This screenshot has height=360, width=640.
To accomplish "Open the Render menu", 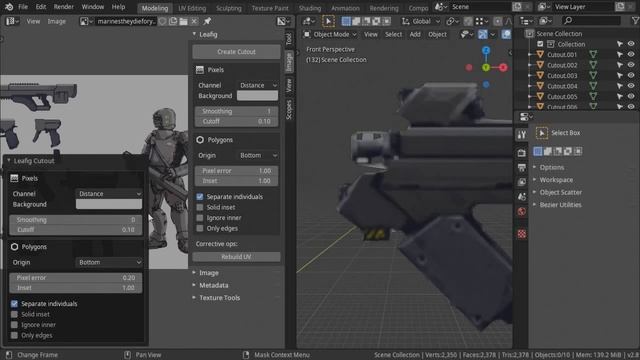I will coord(64,7).
